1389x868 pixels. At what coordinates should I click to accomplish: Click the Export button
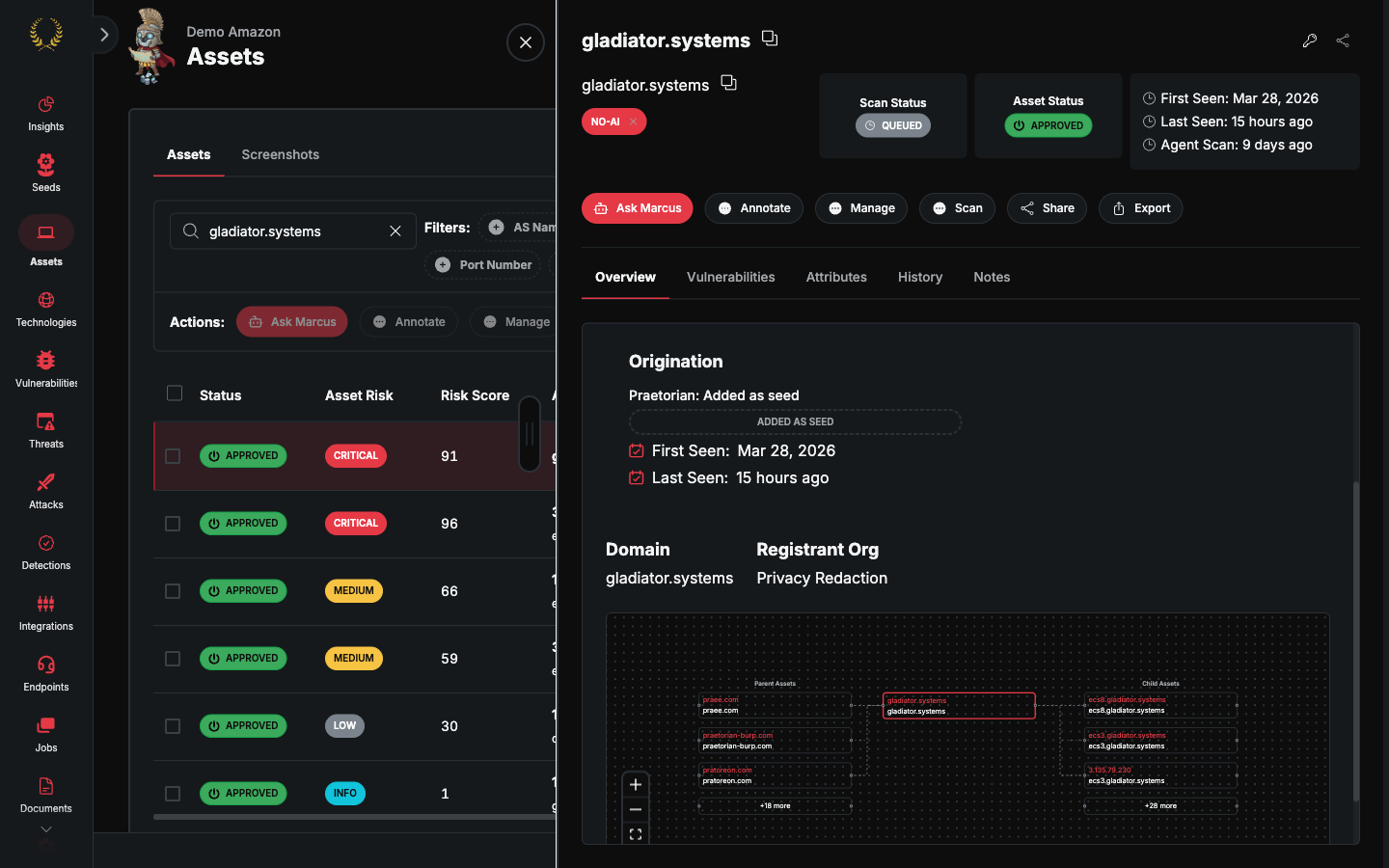tap(1141, 208)
